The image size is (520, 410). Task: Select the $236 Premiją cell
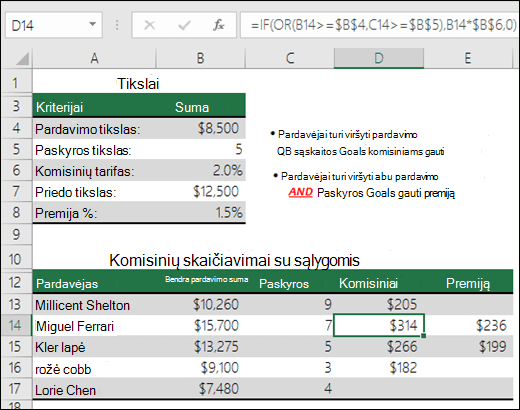[468, 326]
